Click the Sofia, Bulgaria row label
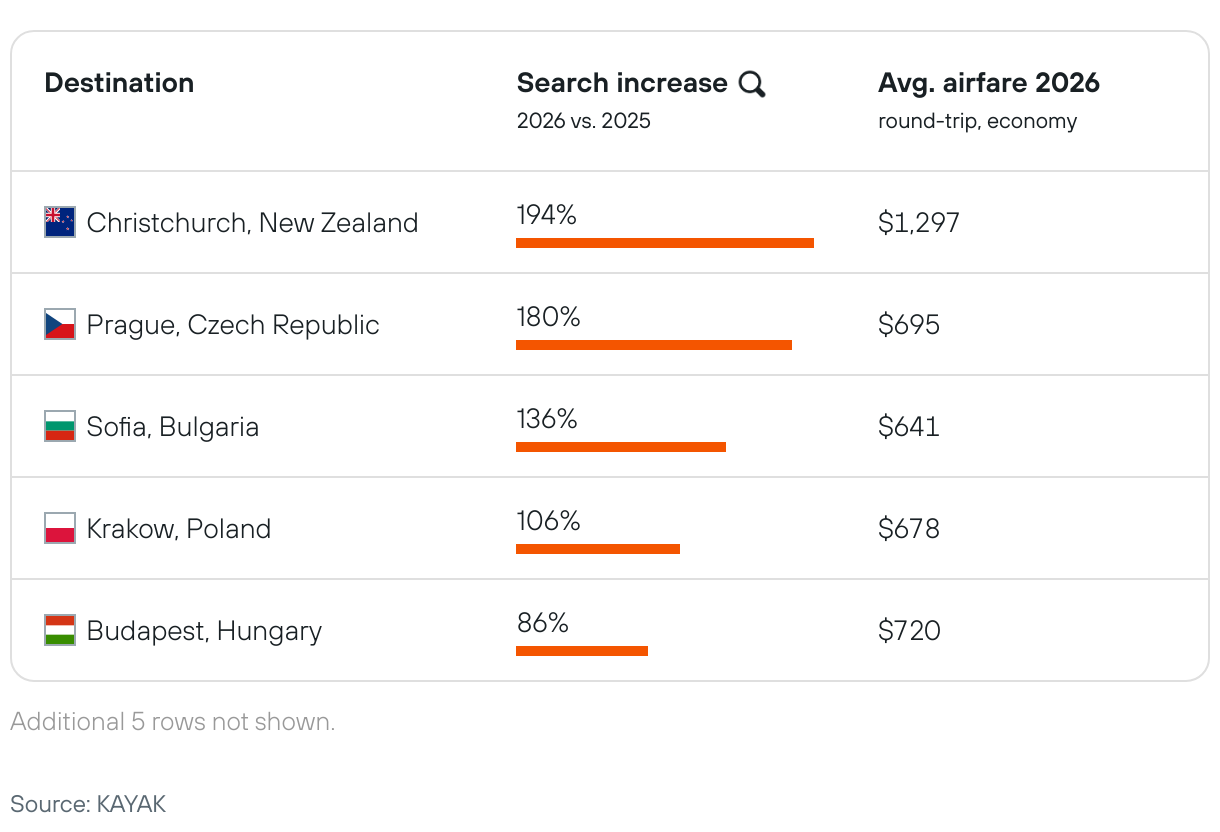1220x832 pixels. tap(172, 427)
